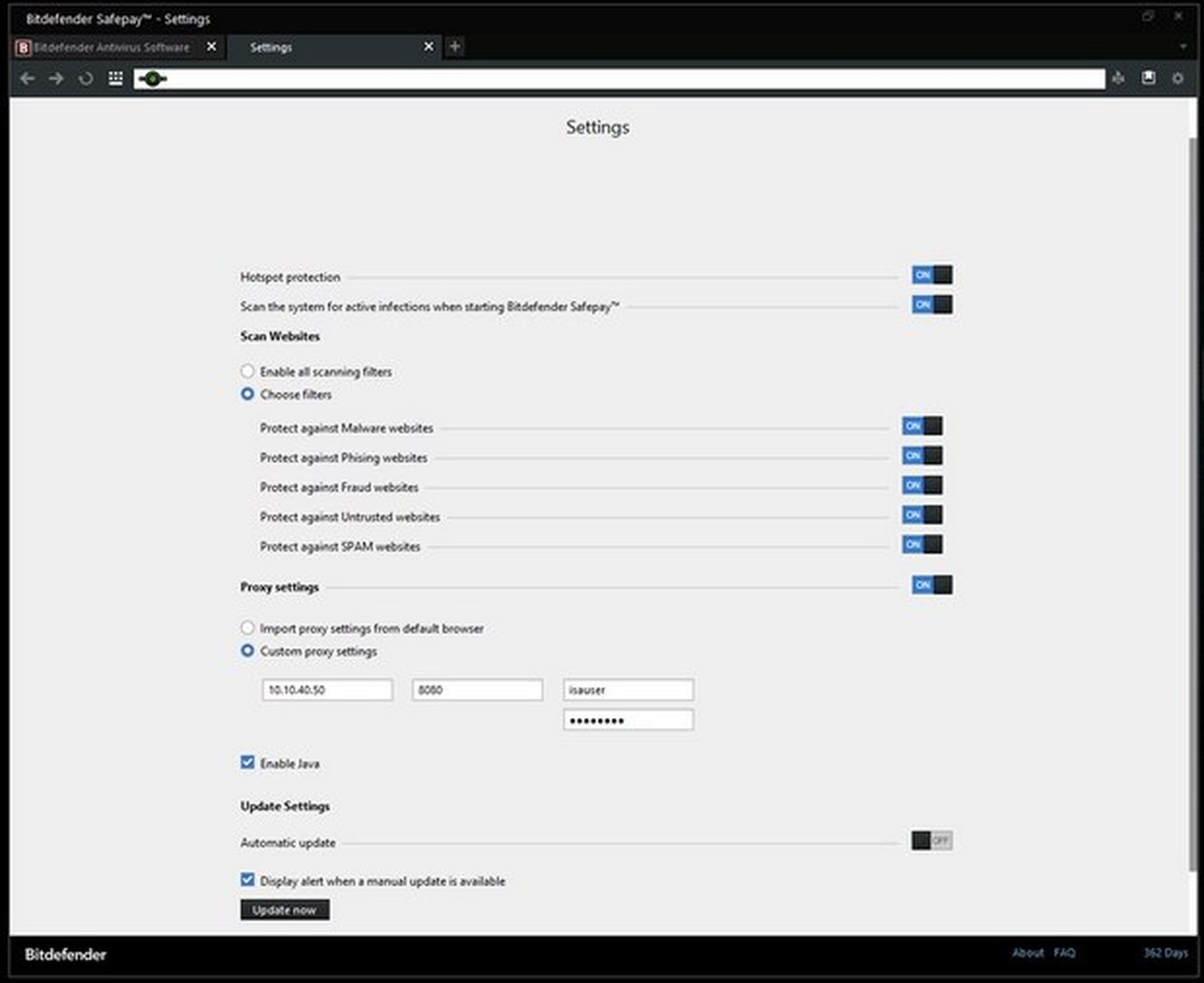The image size is (1204, 983).
Task: Open the virtual keyboard icon
Action: 115,78
